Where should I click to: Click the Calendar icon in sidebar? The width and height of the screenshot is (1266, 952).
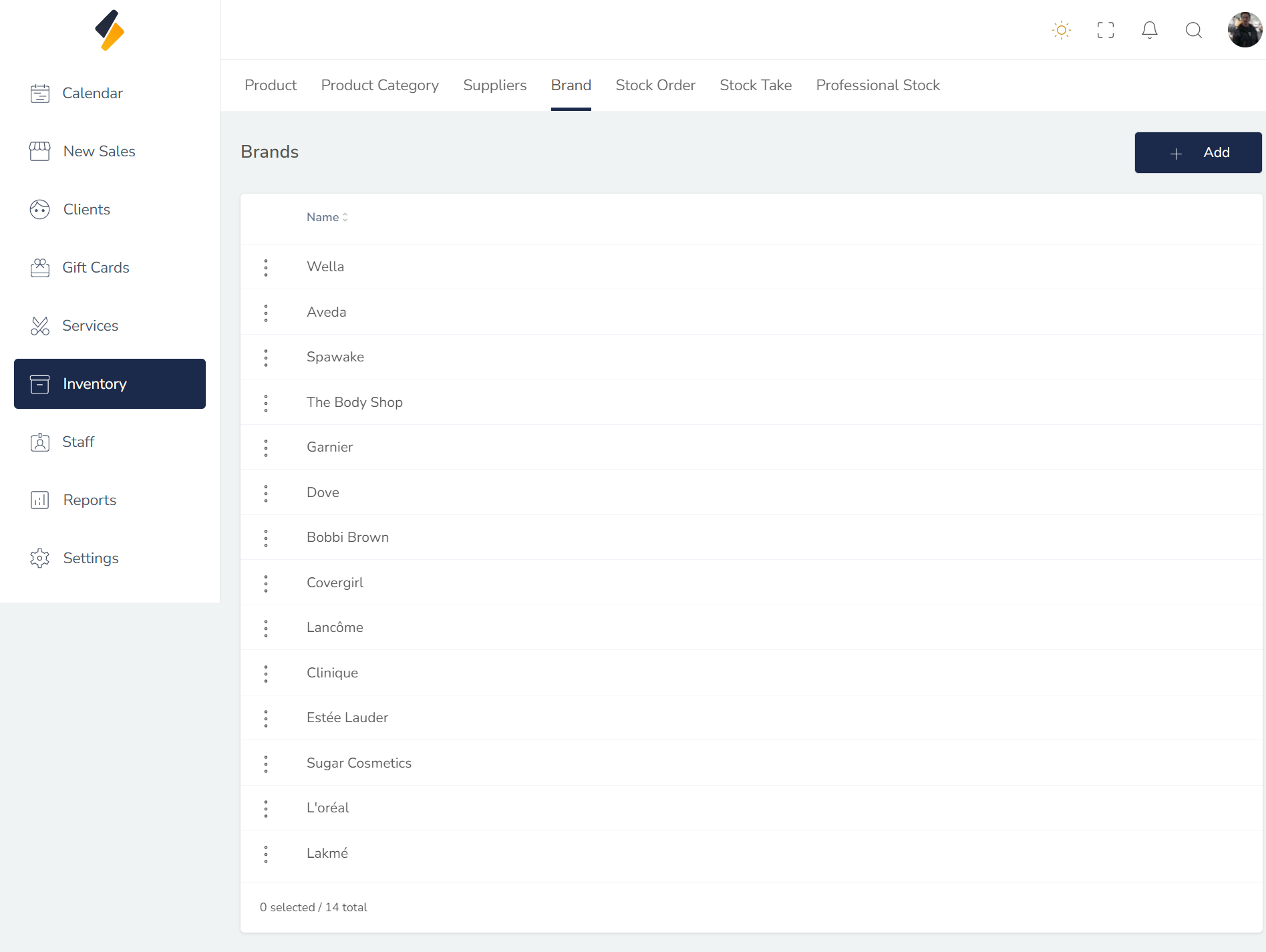pyautogui.click(x=40, y=94)
